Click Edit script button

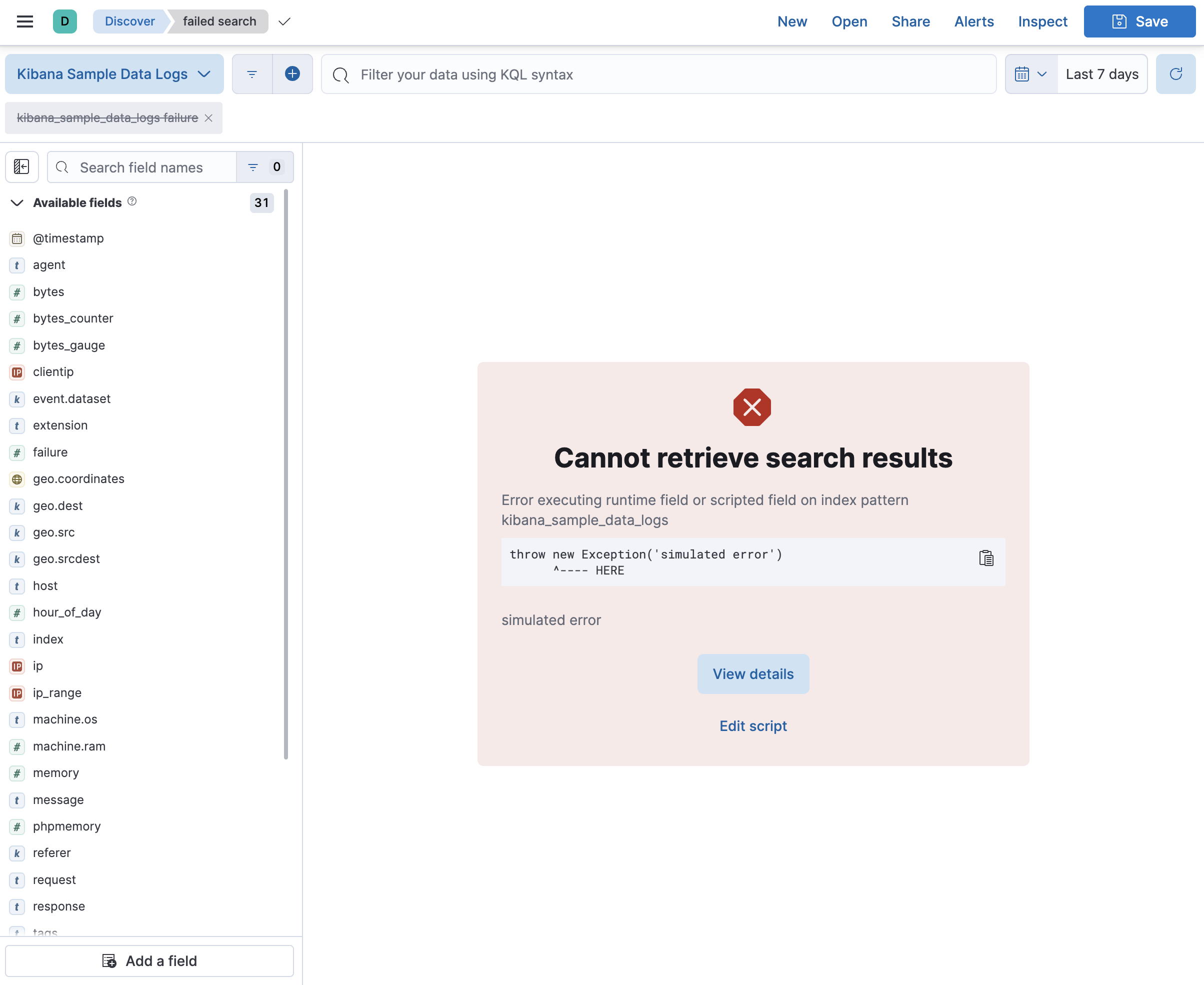point(753,726)
